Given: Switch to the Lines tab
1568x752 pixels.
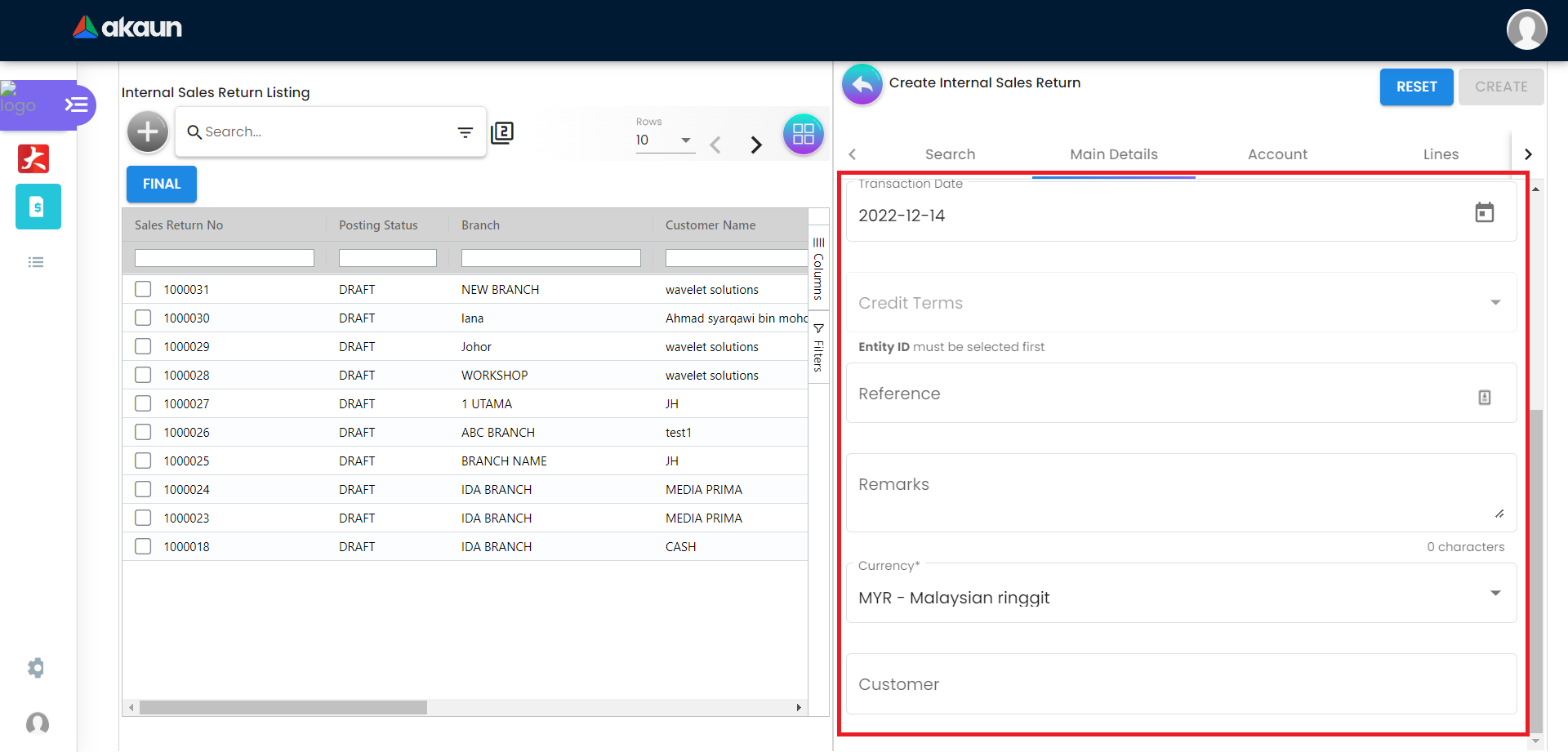Looking at the screenshot, I should click(x=1440, y=154).
